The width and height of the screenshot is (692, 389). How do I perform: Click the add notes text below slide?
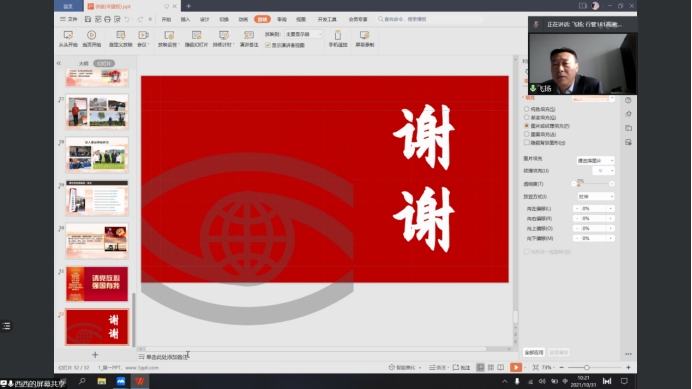pyautogui.click(x=167, y=357)
